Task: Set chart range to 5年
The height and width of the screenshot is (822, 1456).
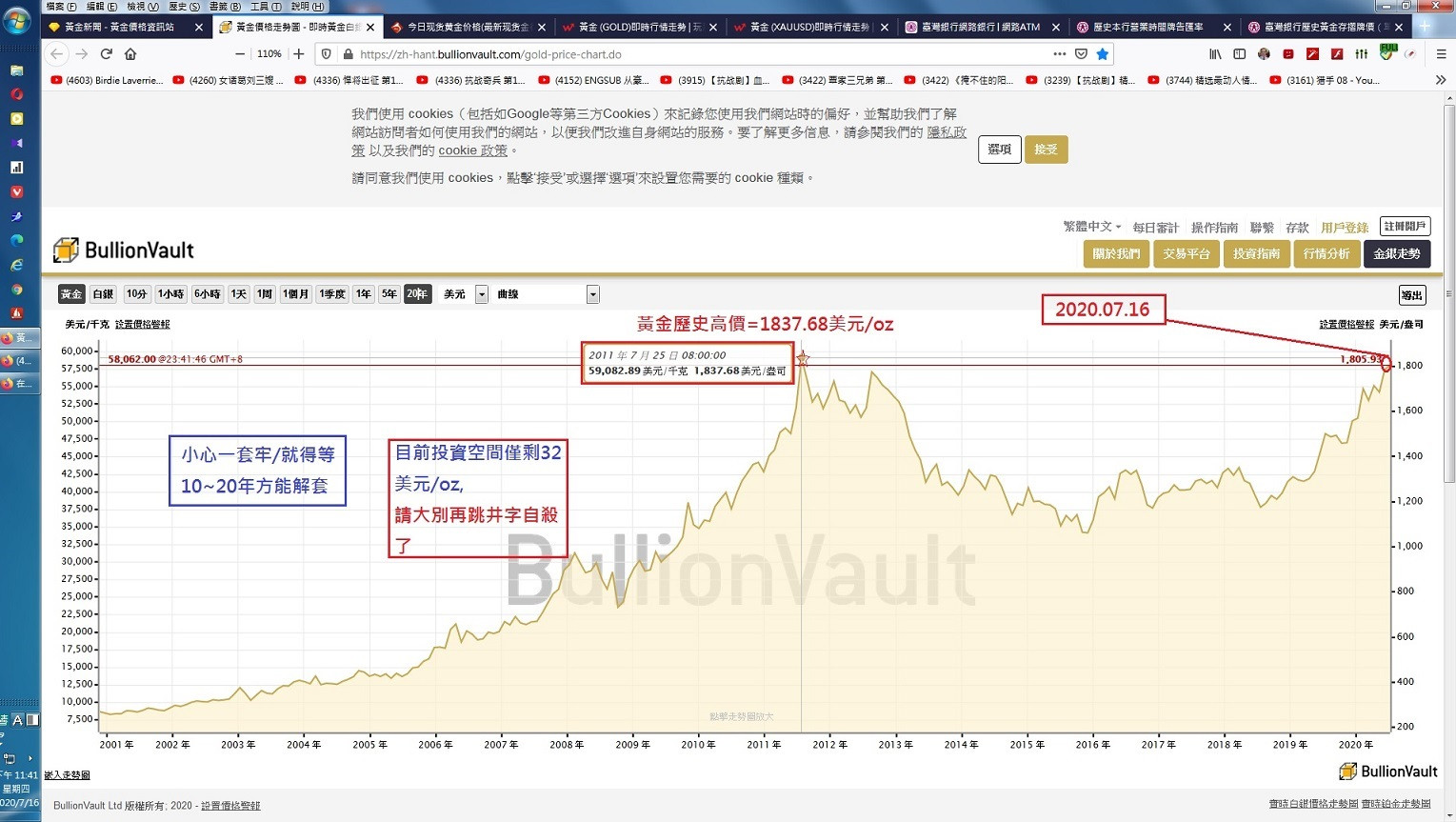Action: coord(389,294)
